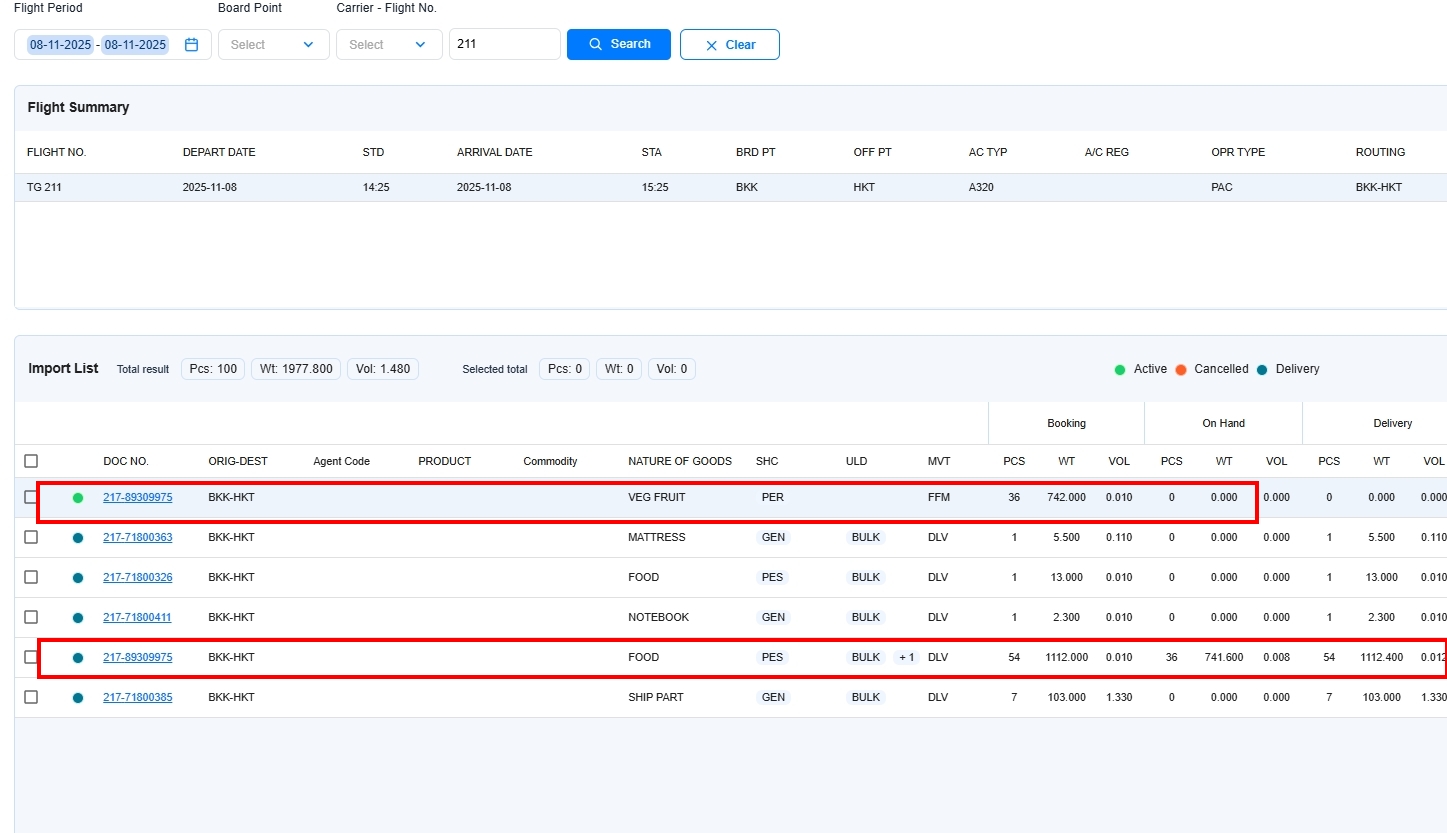Click the green Active legend dot

1120,370
